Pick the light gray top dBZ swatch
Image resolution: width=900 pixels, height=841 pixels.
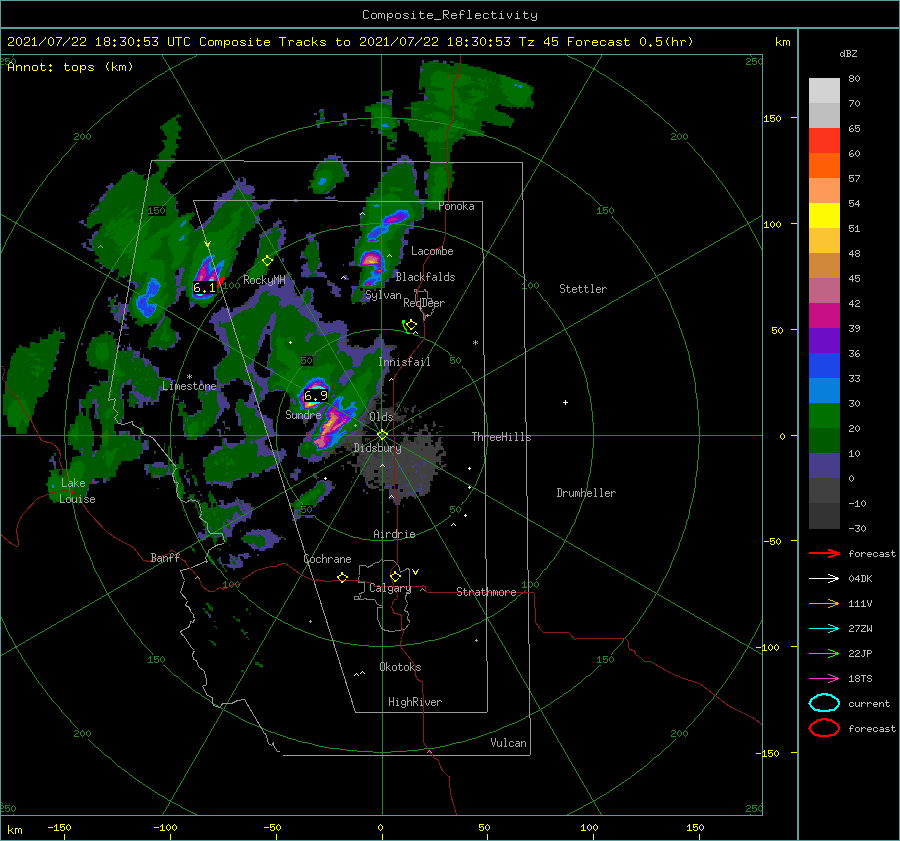[x=824, y=91]
